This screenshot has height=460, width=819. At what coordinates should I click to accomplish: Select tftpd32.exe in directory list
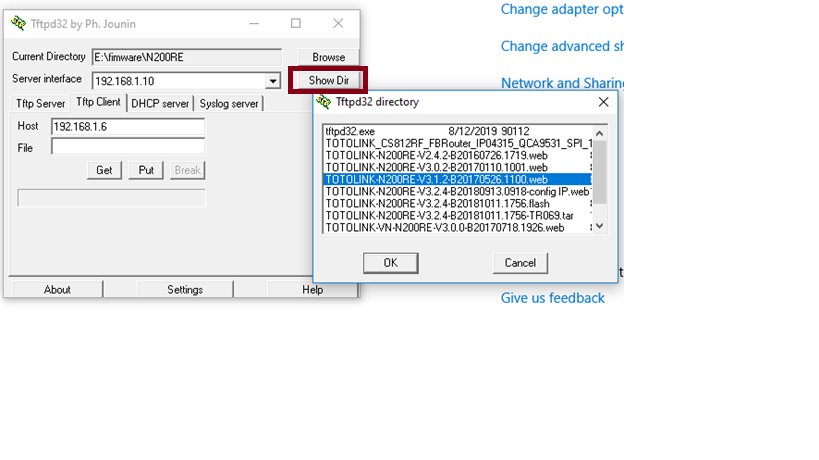pyautogui.click(x=457, y=132)
